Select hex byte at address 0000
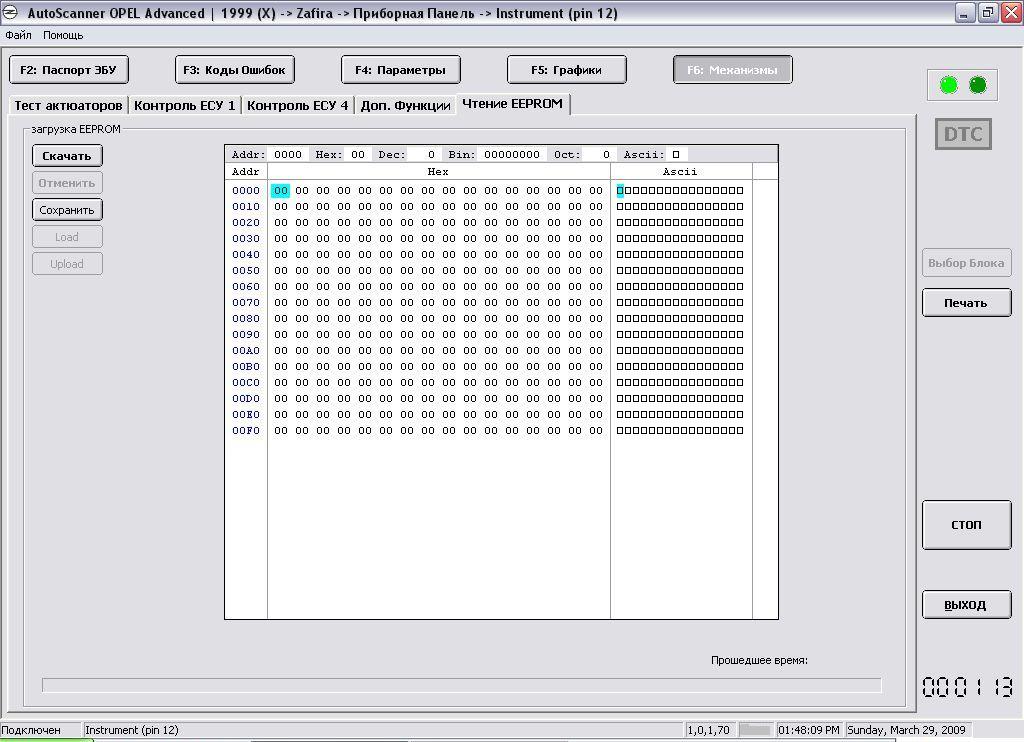 [280, 191]
